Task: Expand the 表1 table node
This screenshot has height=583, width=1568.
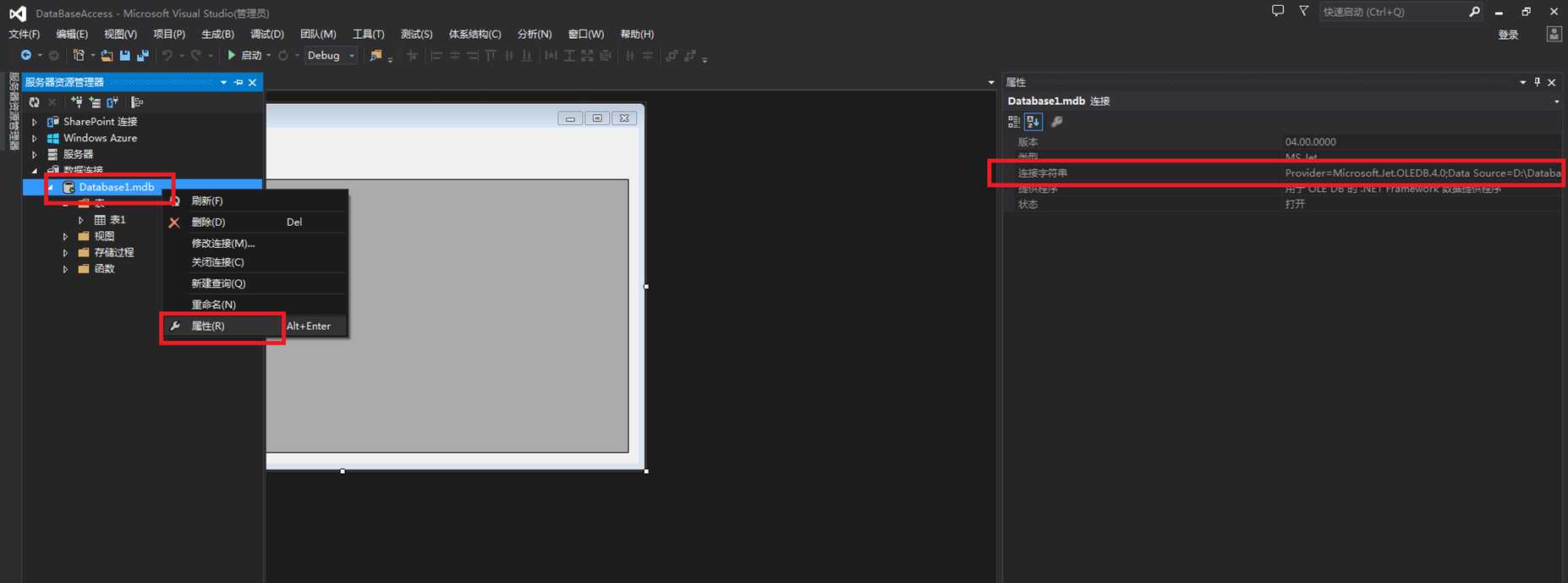Action: pyautogui.click(x=81, y=220)
